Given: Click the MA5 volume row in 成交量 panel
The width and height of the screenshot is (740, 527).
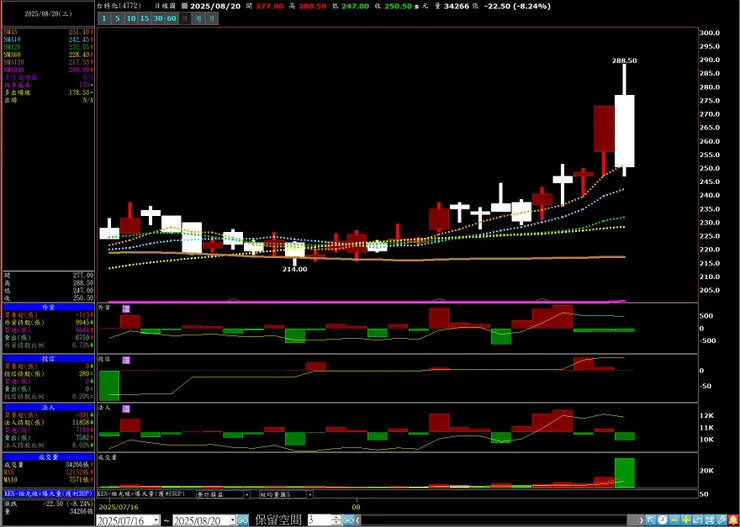Looking at the screenshot, I should pos(49,472).
